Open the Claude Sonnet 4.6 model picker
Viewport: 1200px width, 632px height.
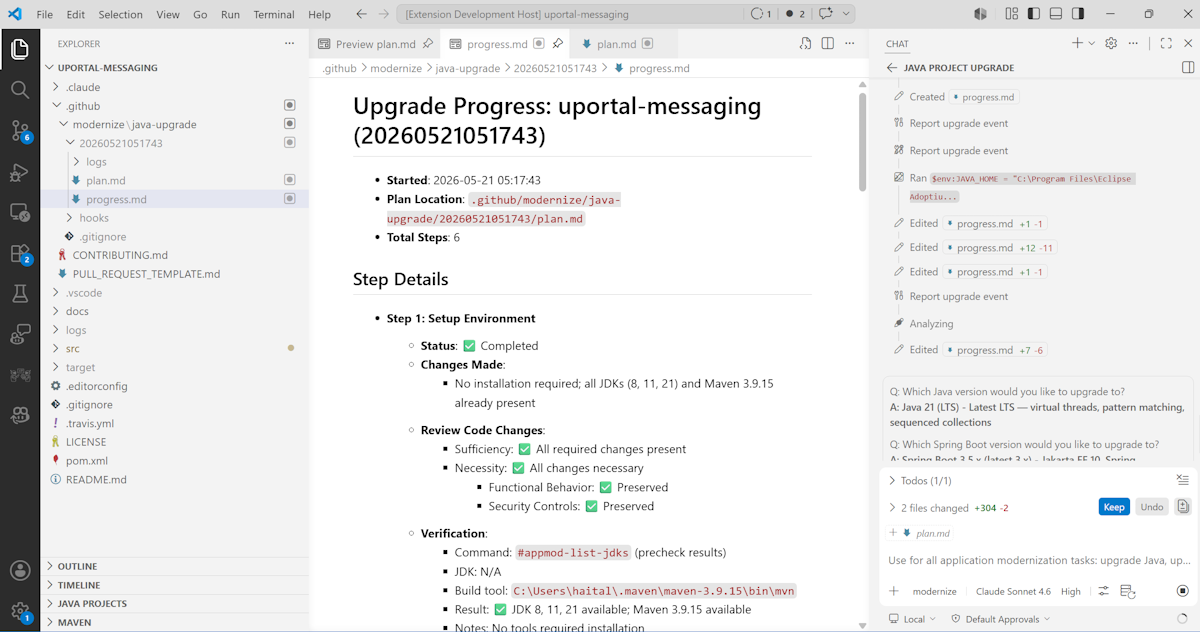1013,591
